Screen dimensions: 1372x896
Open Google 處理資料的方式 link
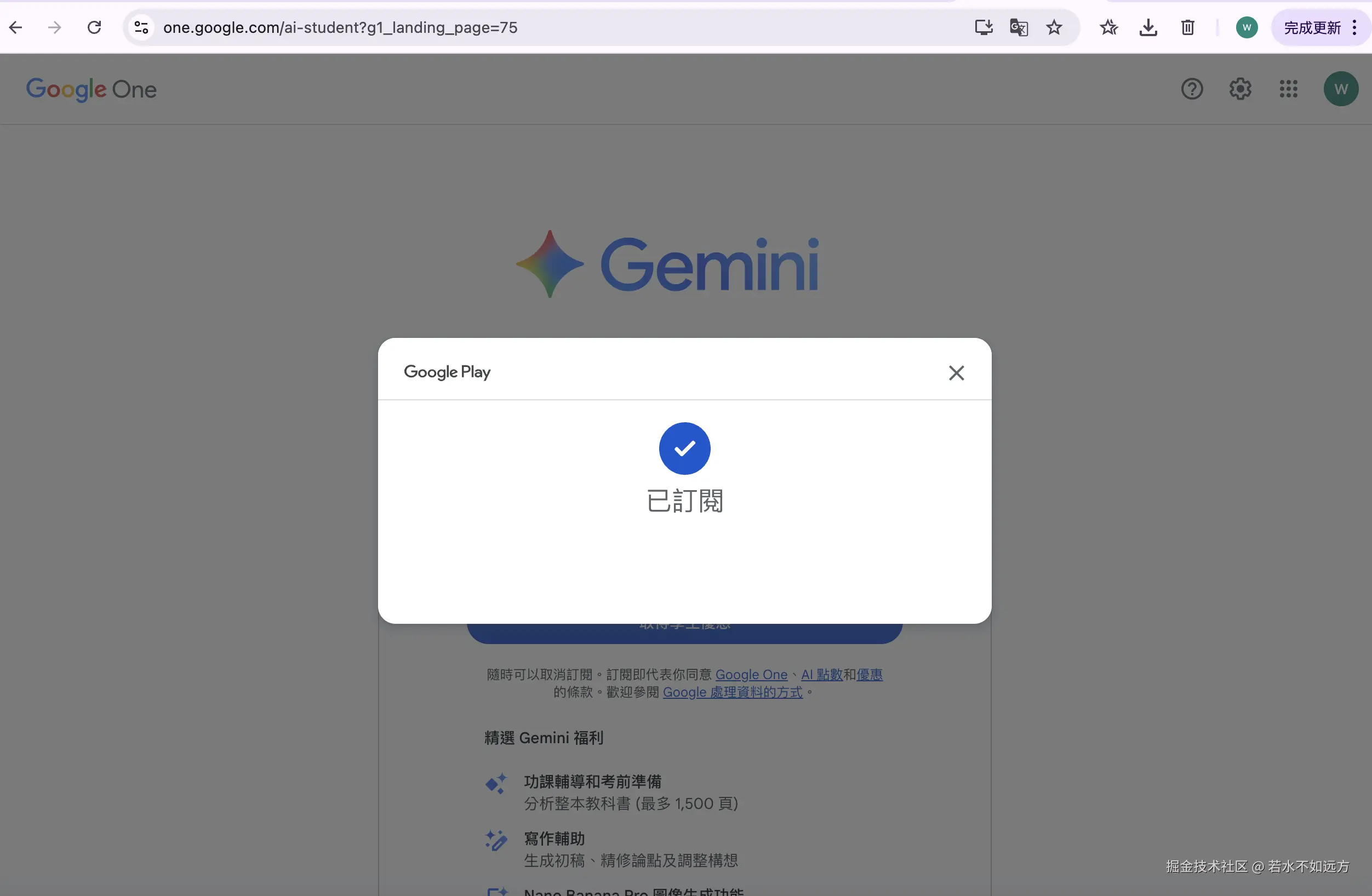point(732,692)
